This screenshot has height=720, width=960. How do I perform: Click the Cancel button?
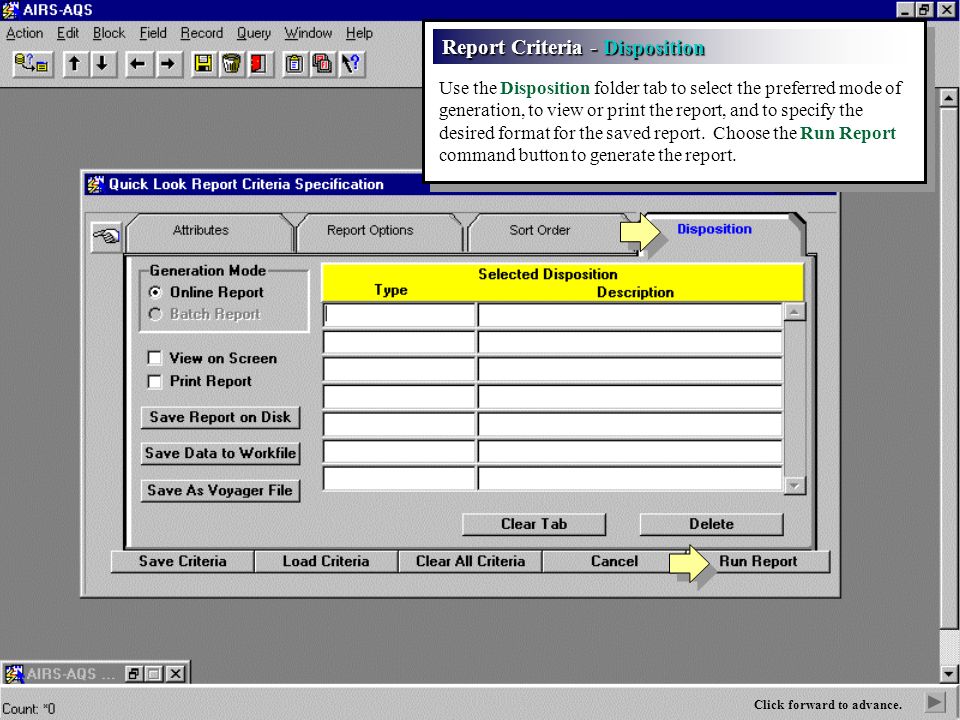point(614,561)
